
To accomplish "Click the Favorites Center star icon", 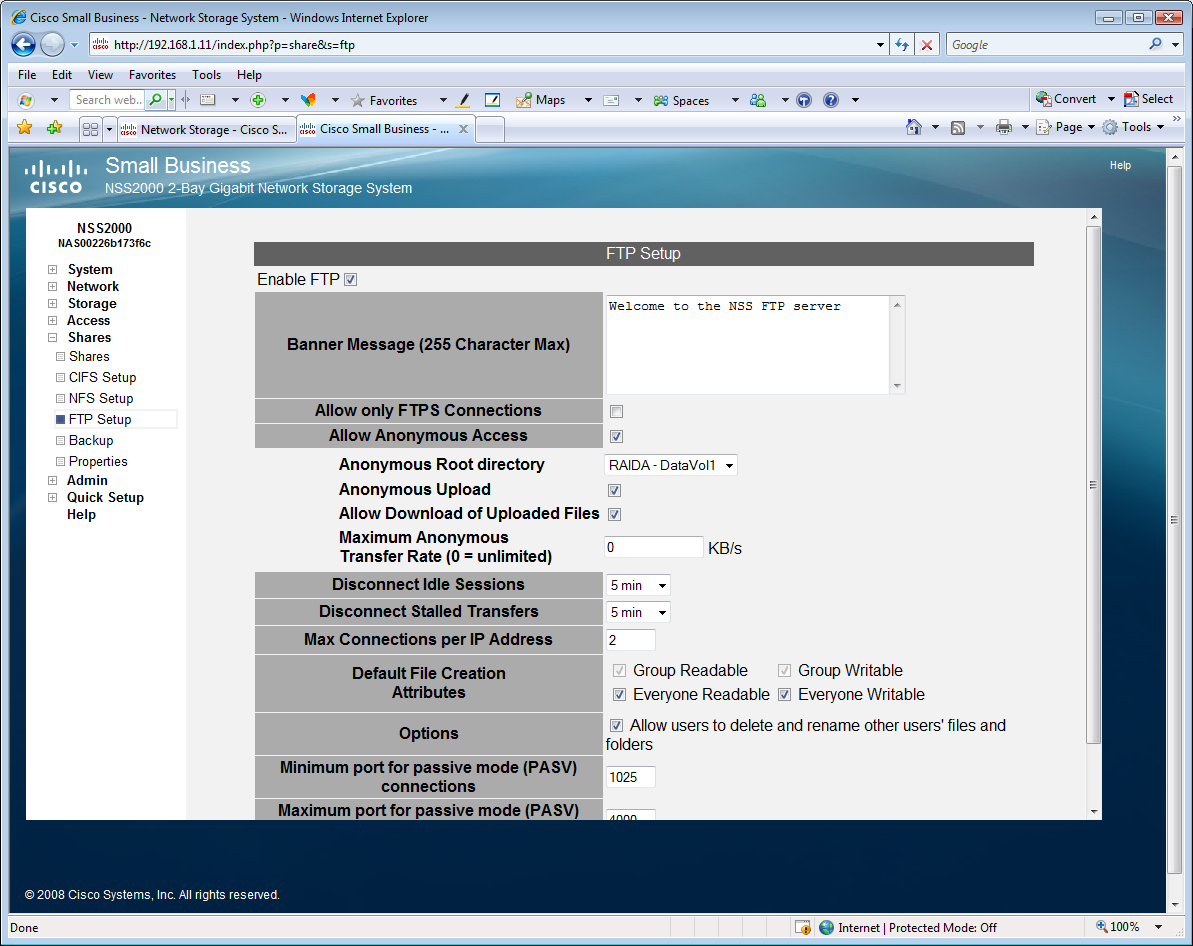I will click(24, 127).
